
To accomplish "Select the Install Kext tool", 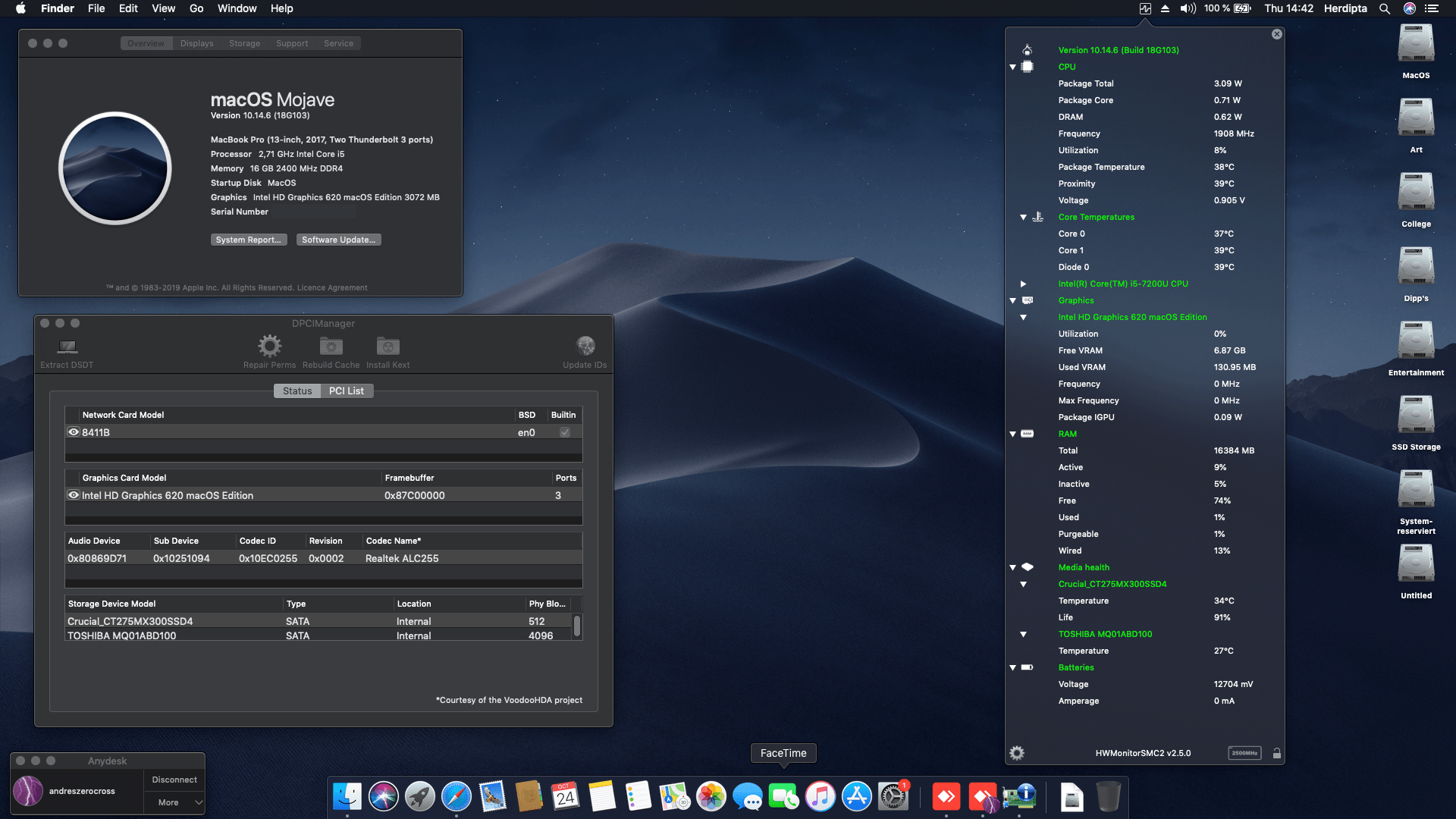I will (x=388, y=347).
